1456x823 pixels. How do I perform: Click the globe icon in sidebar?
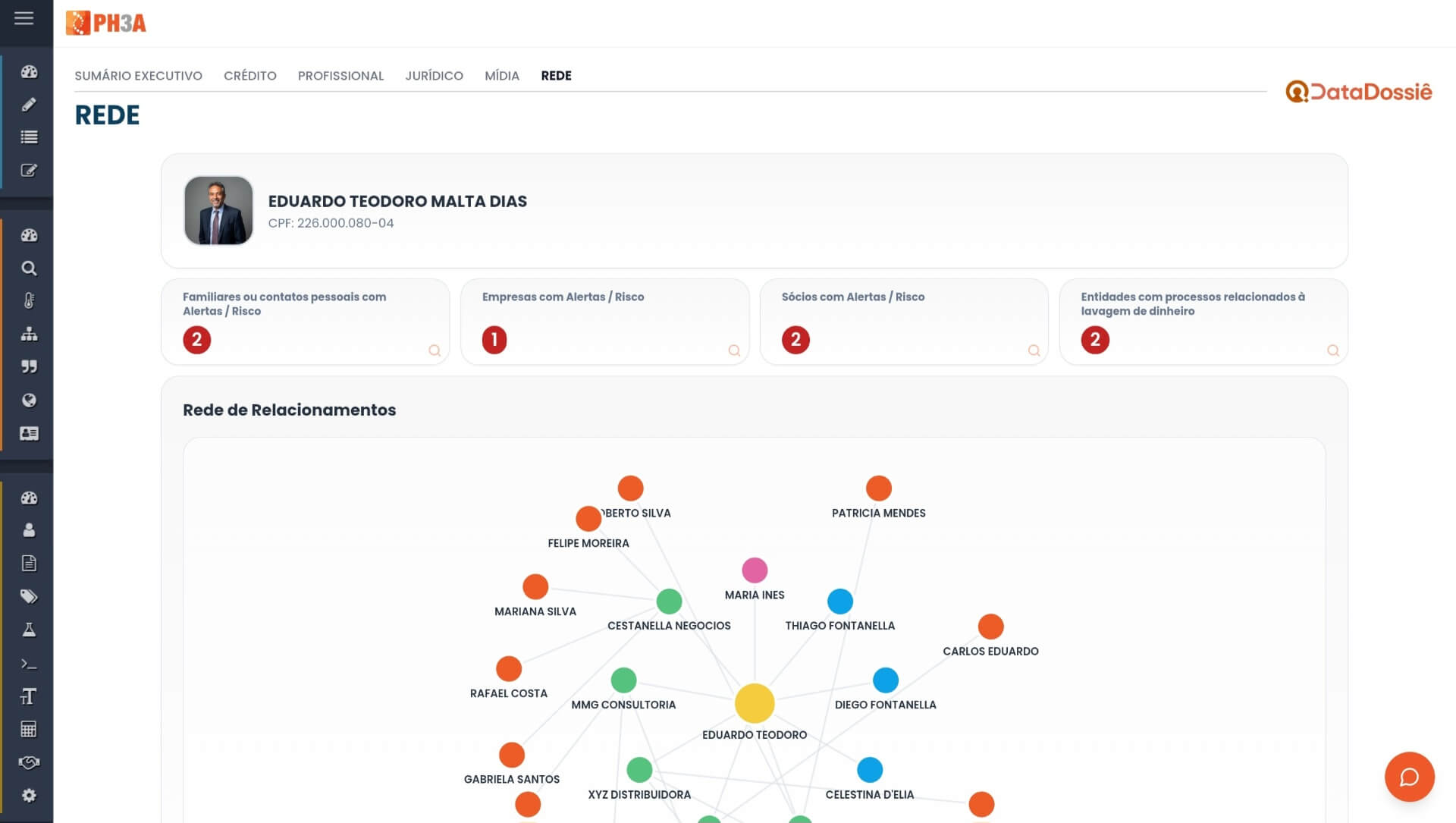(x=29, y=401)
